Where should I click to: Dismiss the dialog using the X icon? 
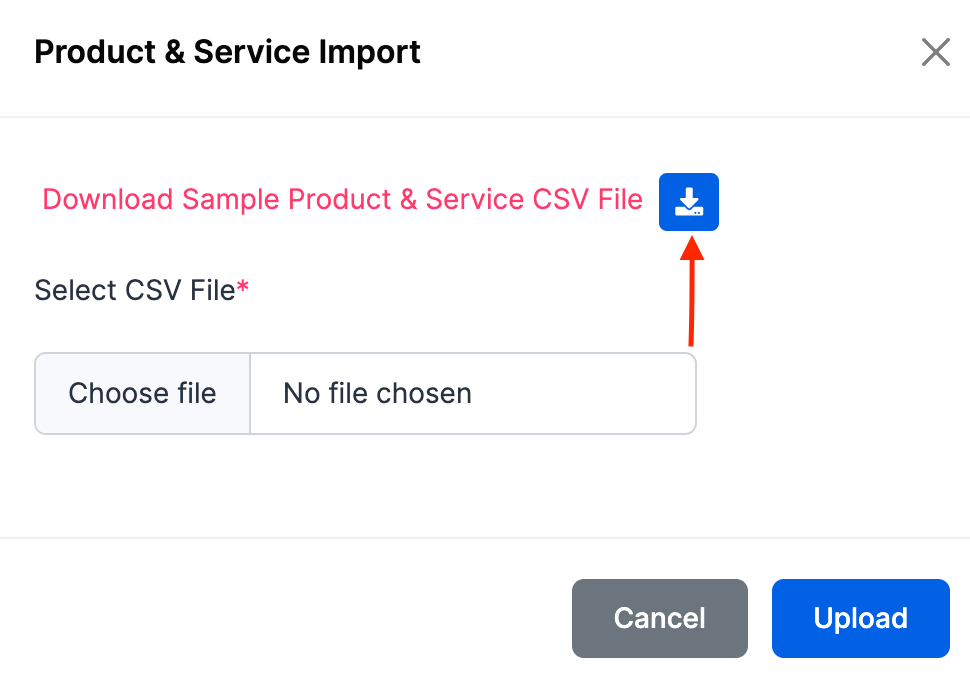[935, 52]
